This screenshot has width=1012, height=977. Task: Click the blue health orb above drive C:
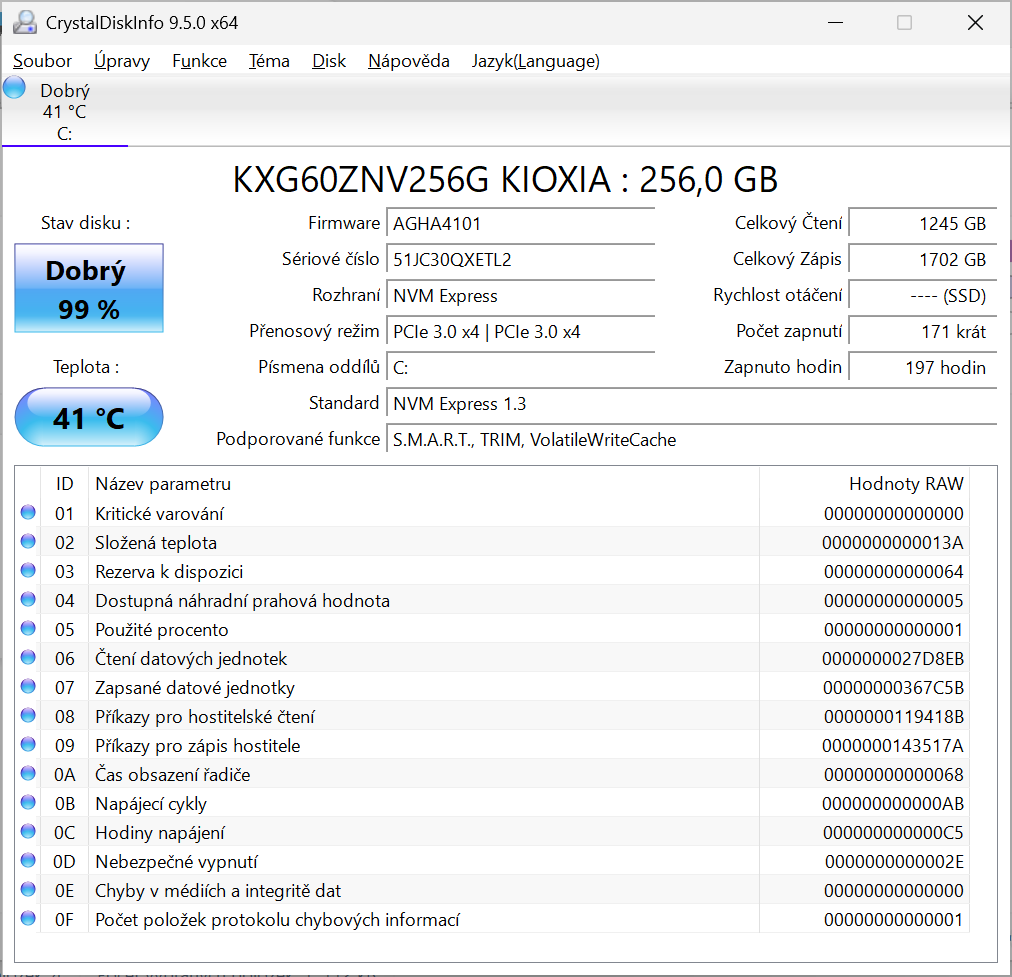point(14,87)
